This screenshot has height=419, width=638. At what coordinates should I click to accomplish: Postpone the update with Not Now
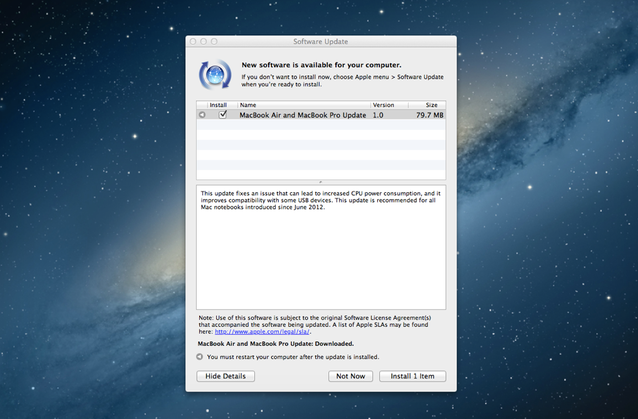350,376
